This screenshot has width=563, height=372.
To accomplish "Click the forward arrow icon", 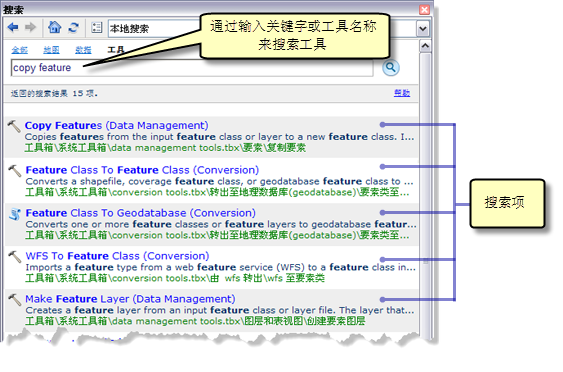I will click(30, 27).
